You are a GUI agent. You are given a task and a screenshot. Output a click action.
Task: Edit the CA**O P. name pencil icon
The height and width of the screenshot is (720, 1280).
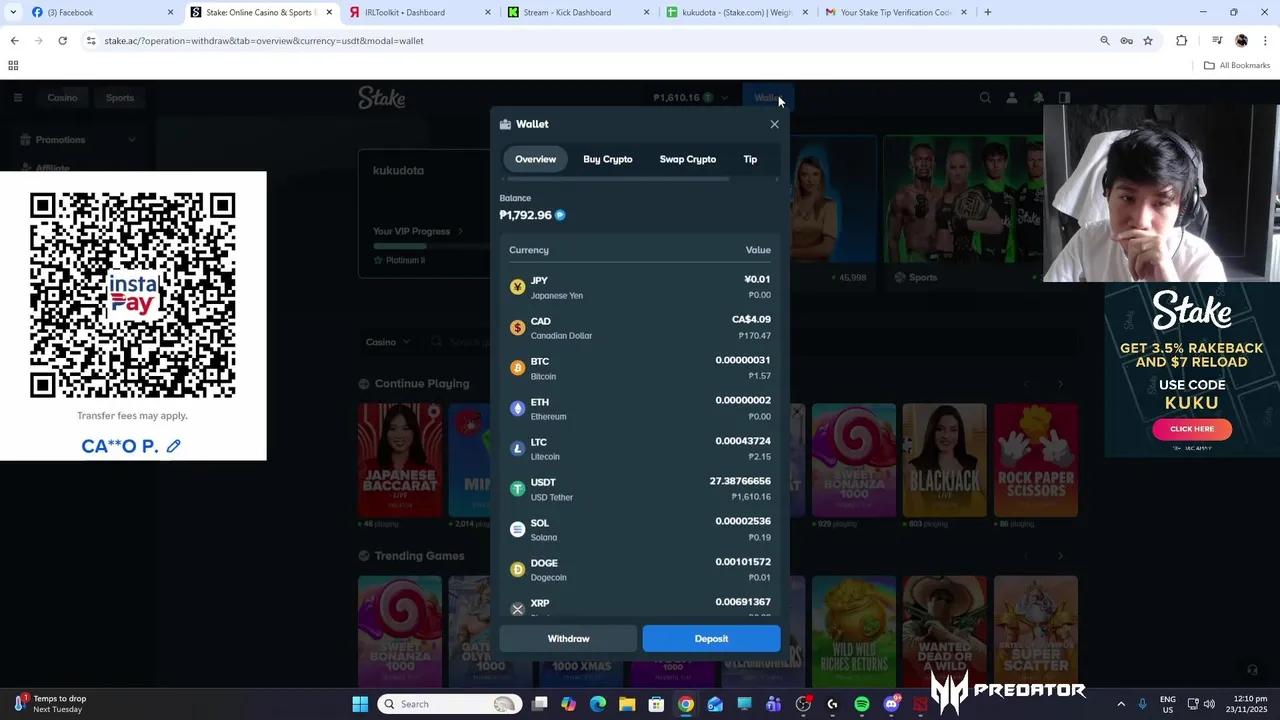click(x=173, y=446)
